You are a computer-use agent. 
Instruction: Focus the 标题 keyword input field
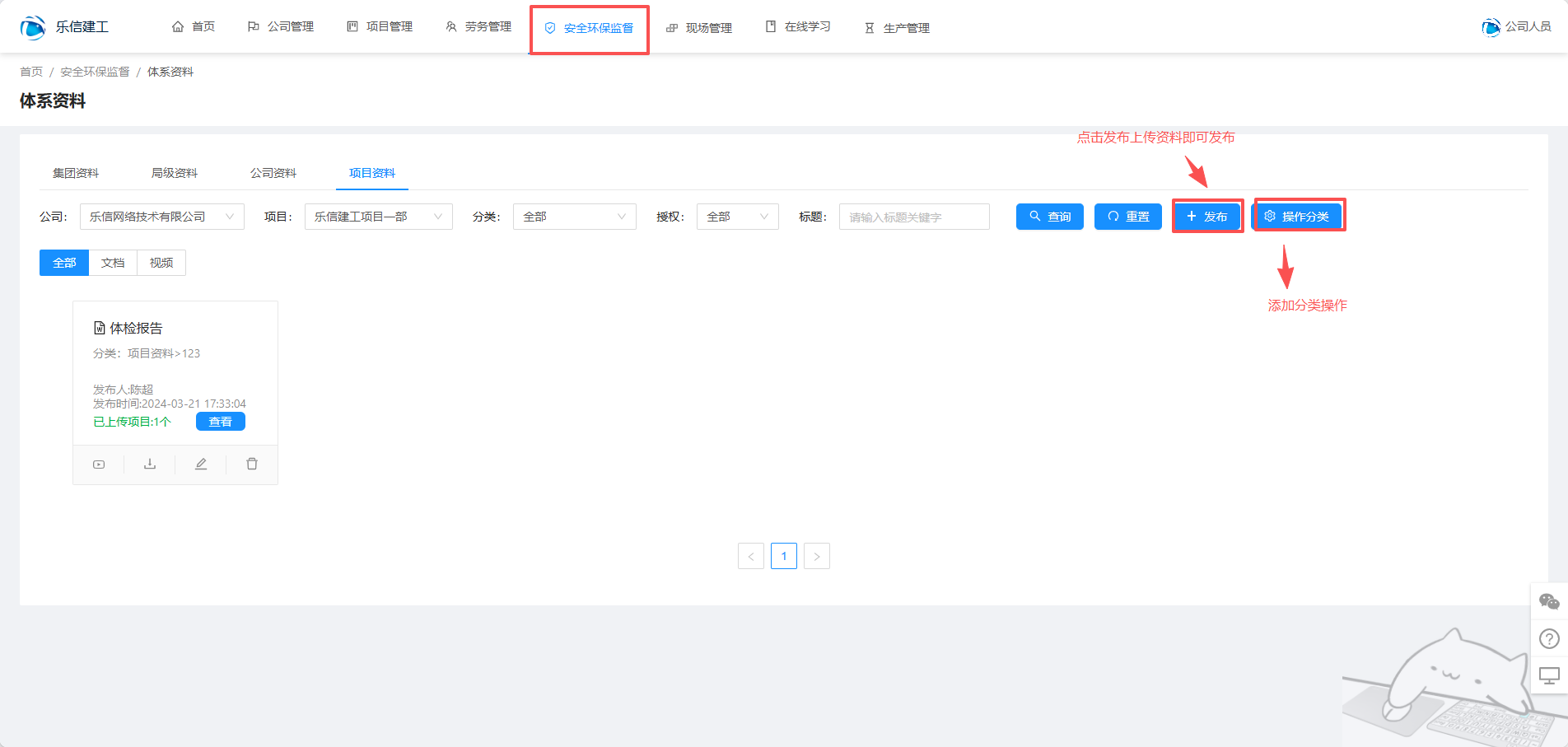[x=914, y=217]
